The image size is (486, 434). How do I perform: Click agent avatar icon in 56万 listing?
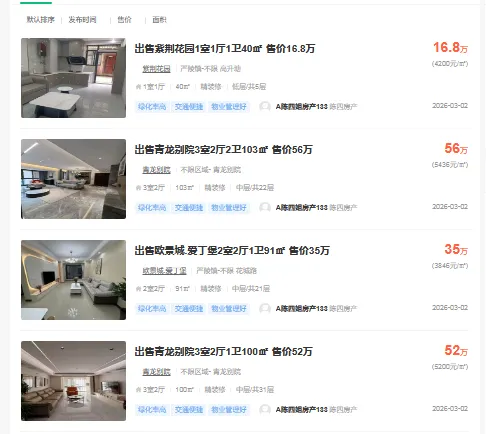265,208
